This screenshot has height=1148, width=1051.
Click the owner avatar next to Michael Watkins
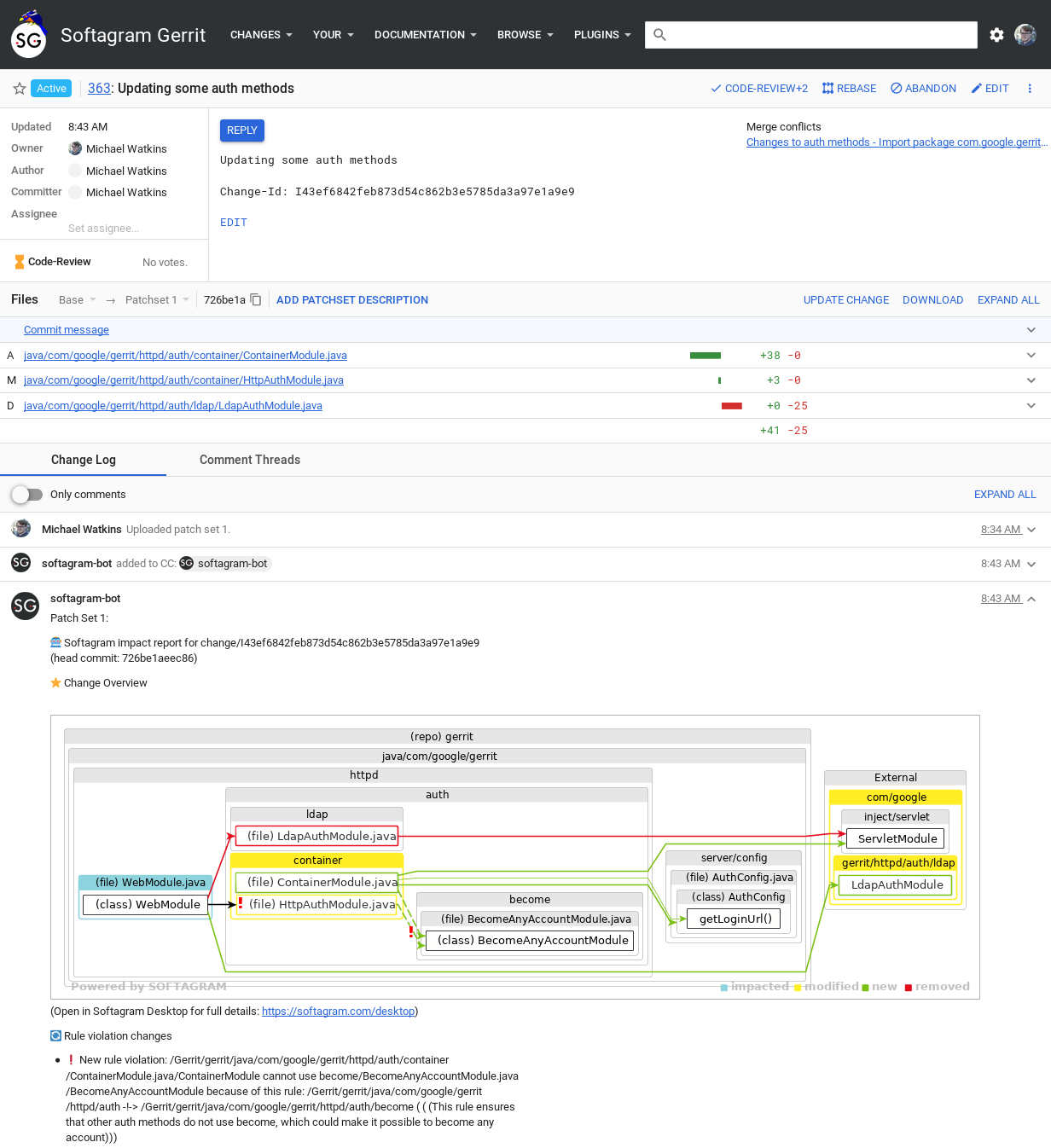coord(75,148)
